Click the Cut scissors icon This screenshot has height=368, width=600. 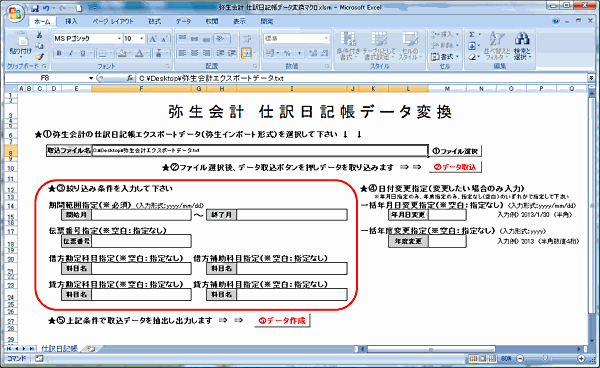39,36
